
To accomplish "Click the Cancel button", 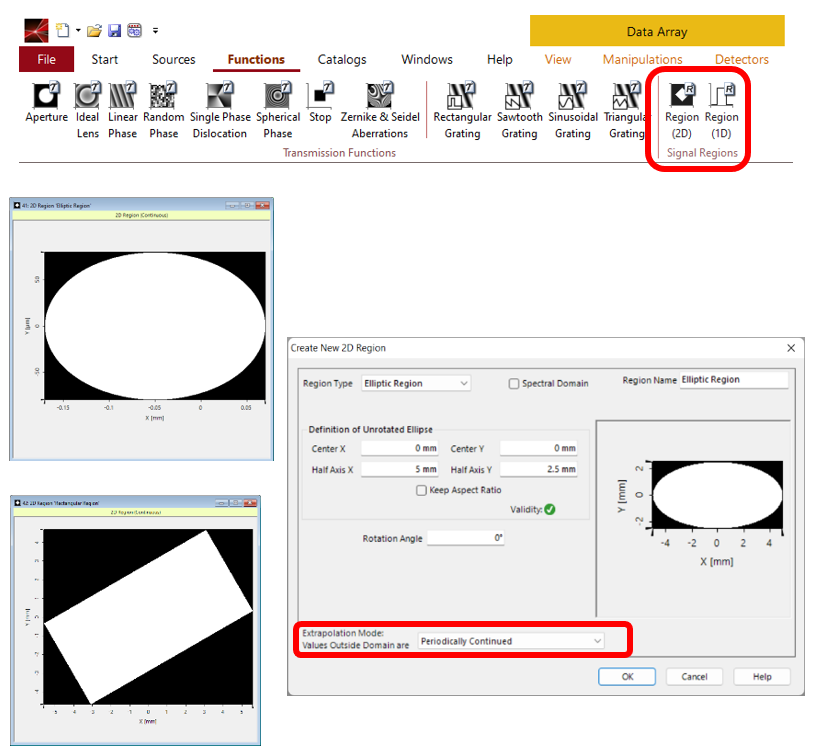I will 694,677.
